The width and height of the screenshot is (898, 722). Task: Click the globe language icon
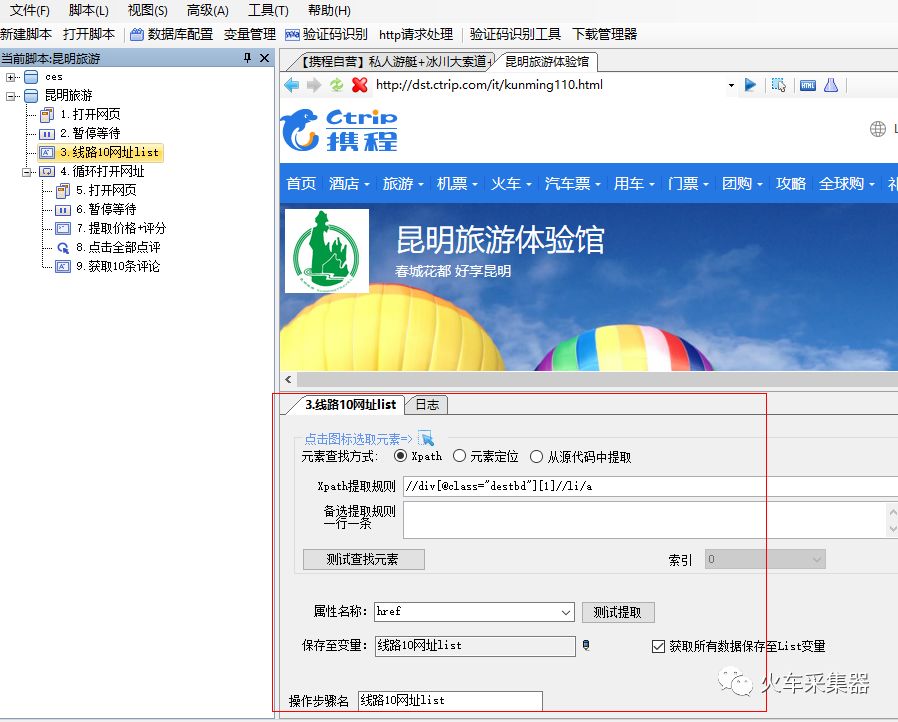(x=877, y=129)
